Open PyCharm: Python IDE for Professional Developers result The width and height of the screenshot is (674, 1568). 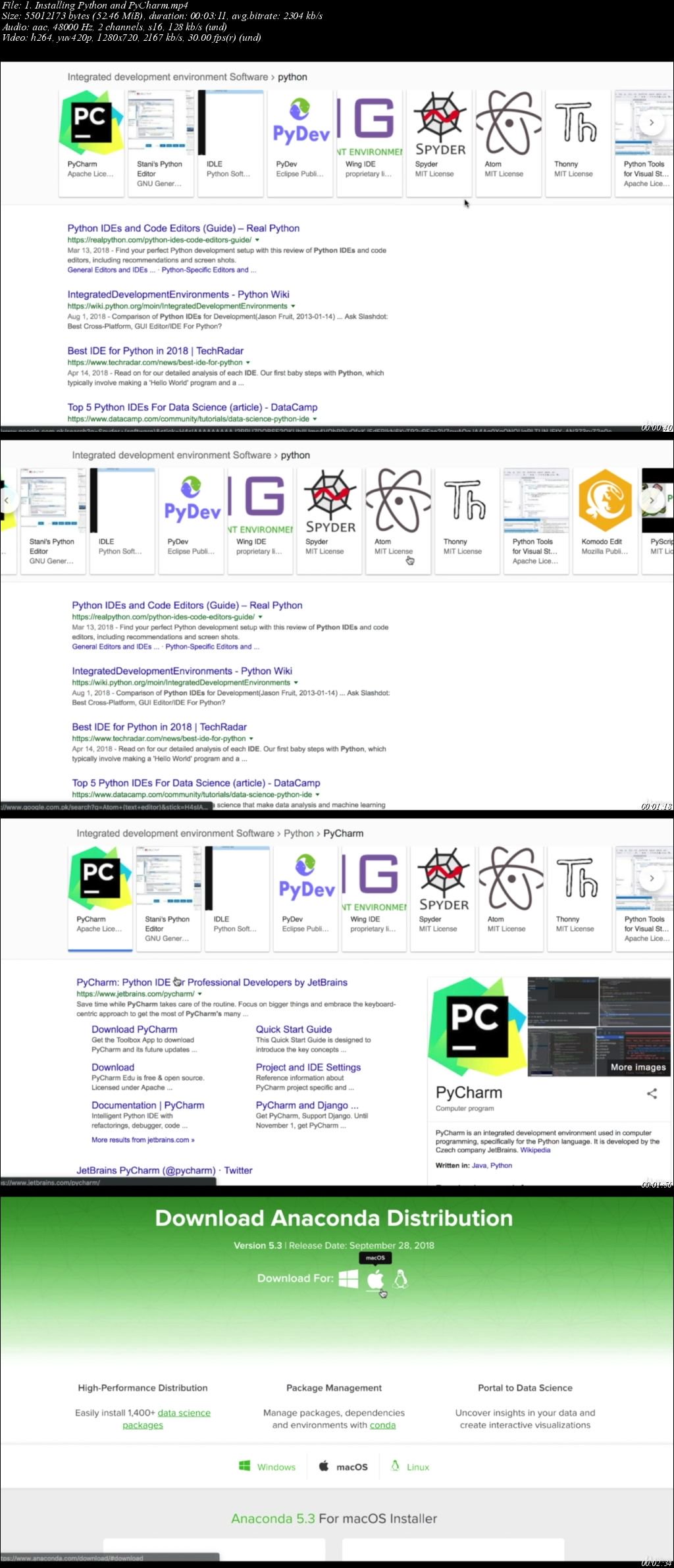(x=212, y=983)
